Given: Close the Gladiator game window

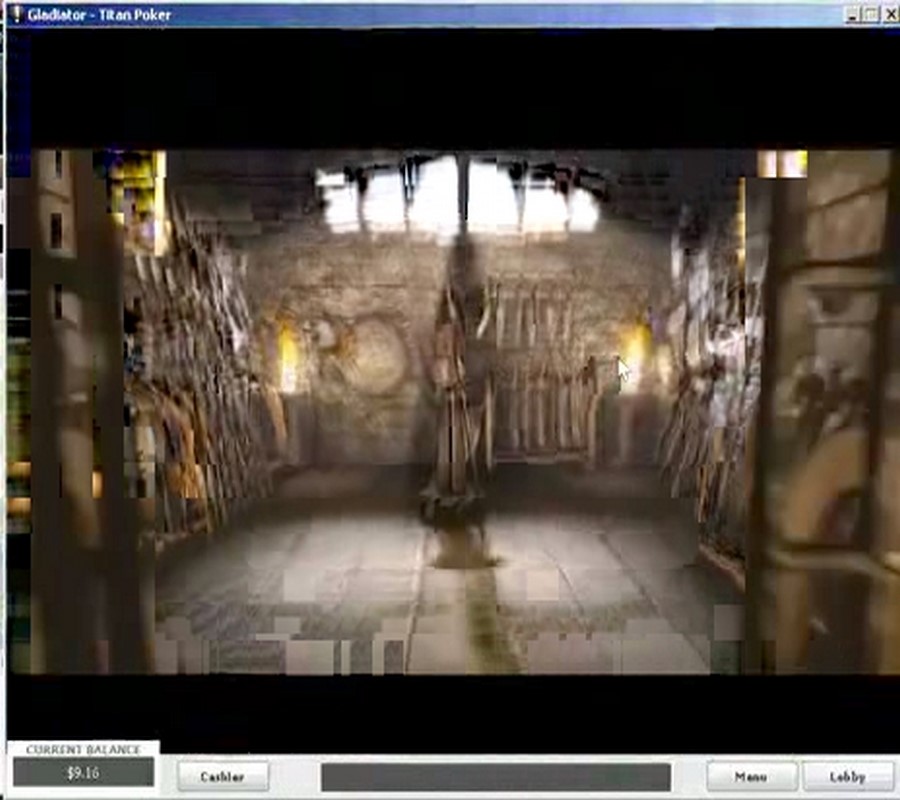Looking at the screenshot, I should coord(888,14).
